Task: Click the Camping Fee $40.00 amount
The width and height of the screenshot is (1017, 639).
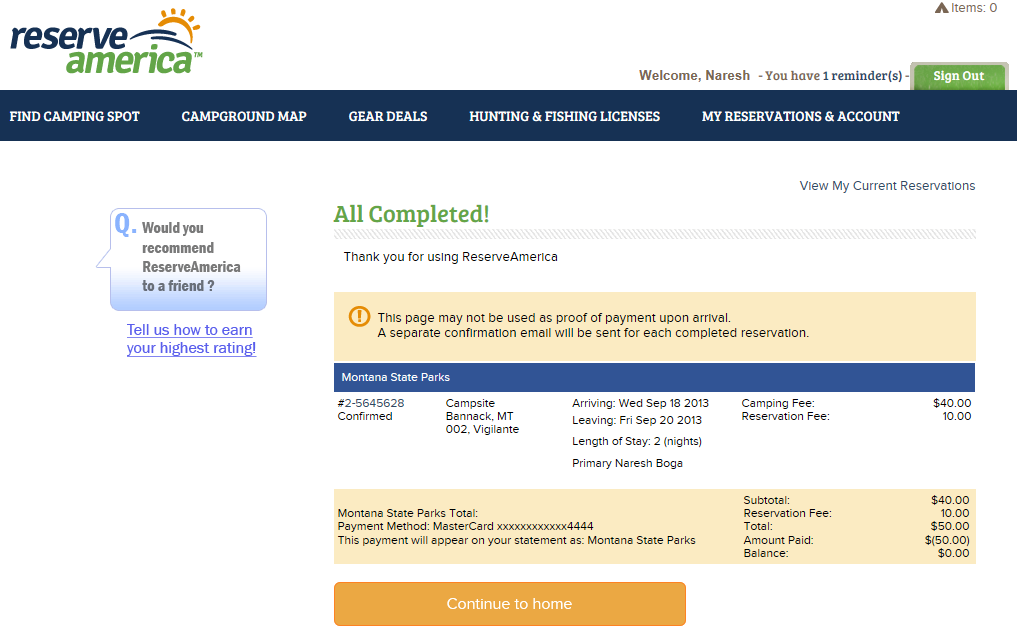Action: pos(952,403)
